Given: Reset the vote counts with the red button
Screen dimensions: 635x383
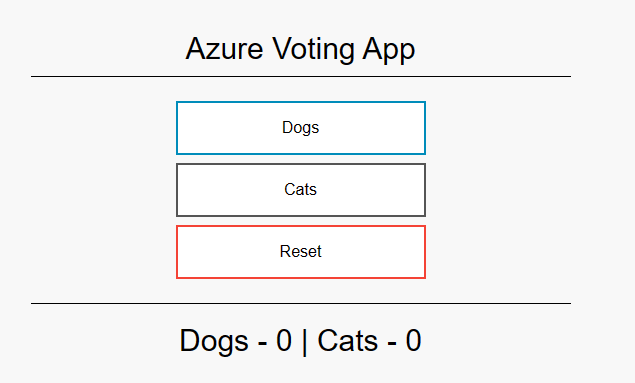Looking at the screenshot, I should point(301,252).
